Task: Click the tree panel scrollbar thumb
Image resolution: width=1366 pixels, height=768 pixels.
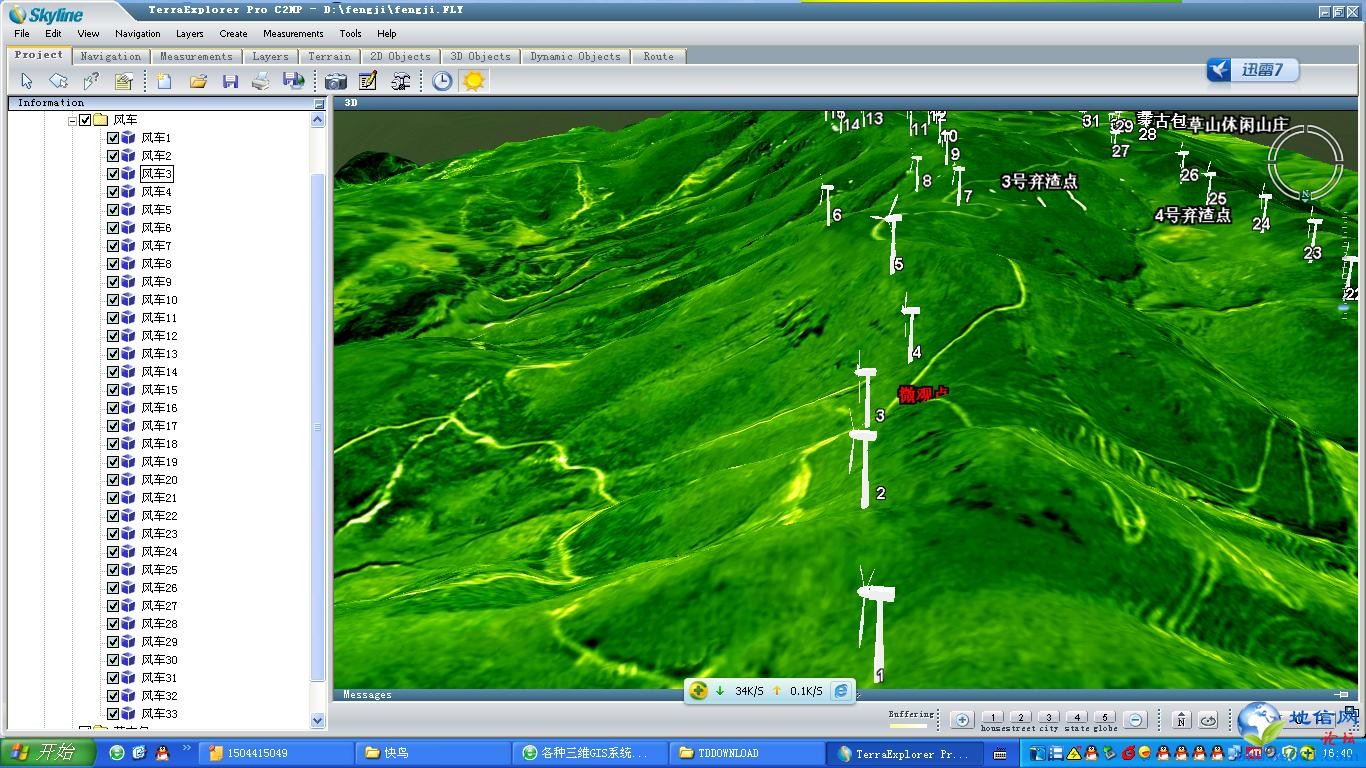Action: pos(318,428)
